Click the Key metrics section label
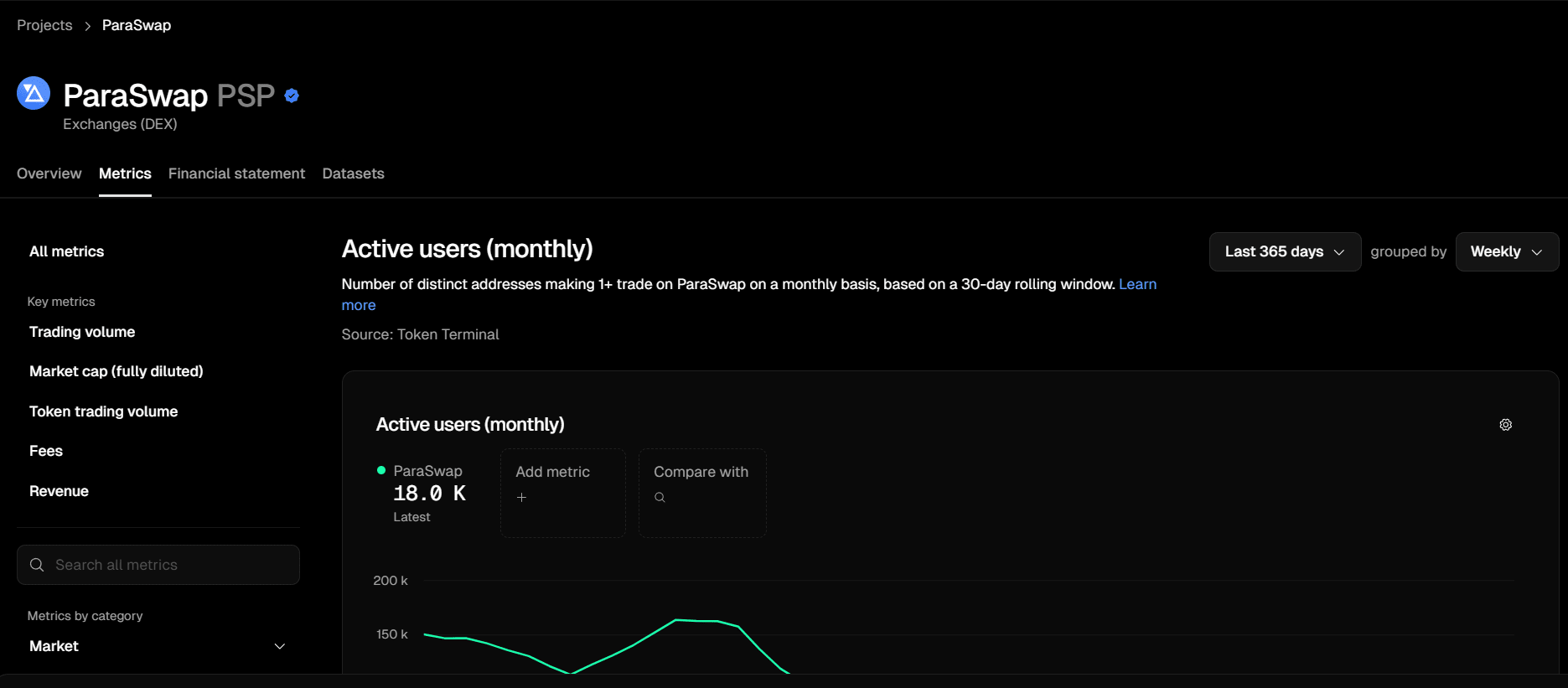This screenshot has height=688, width=1568. [61, 302]
